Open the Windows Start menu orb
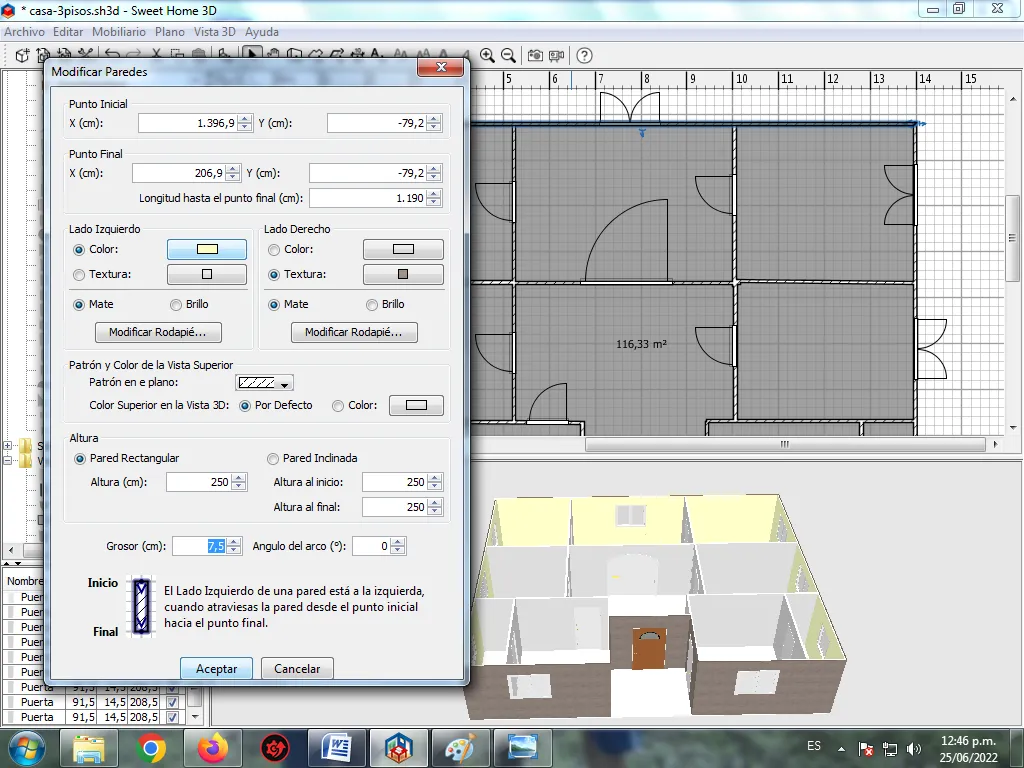1024x768 pixels. (26, 748)
